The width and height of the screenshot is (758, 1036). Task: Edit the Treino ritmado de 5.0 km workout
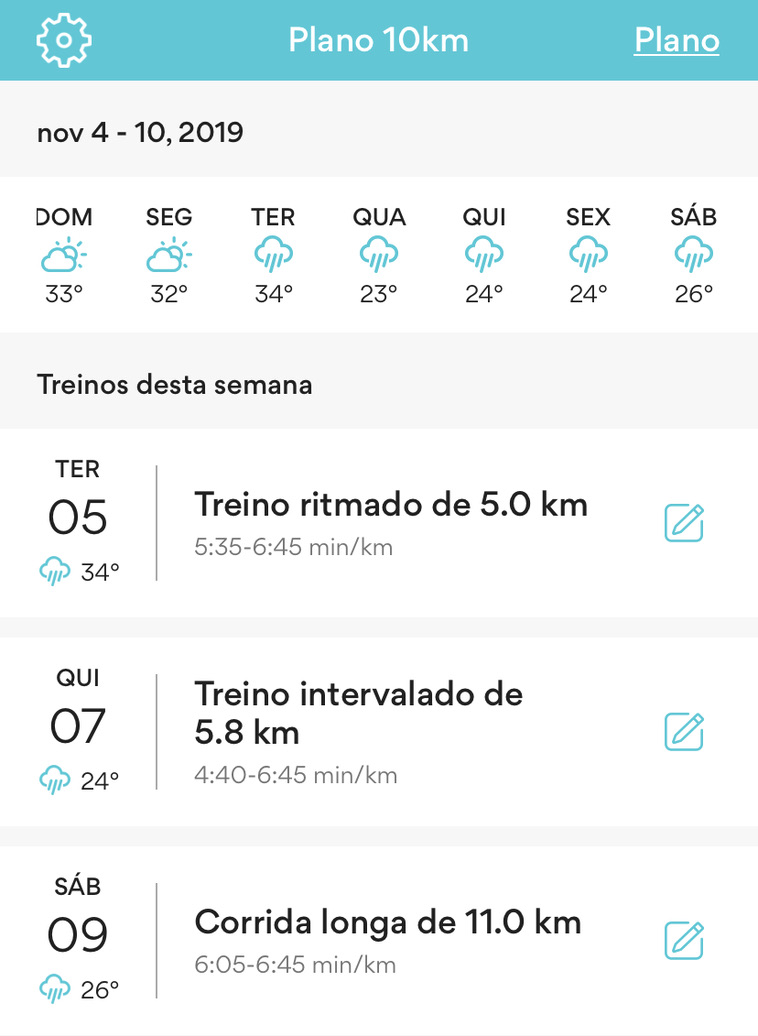point(684,523)
